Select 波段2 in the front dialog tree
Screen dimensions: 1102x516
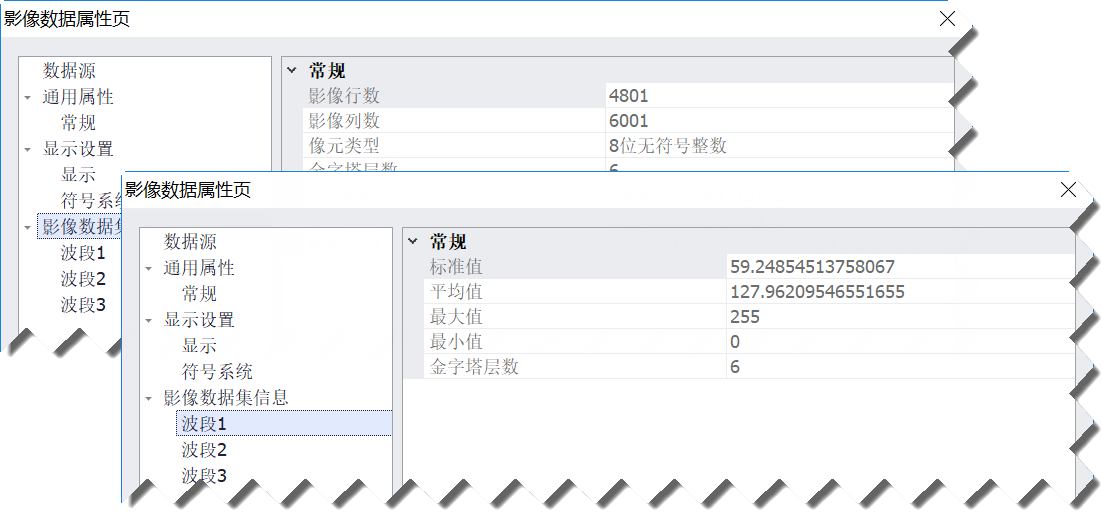coord(204,450)
